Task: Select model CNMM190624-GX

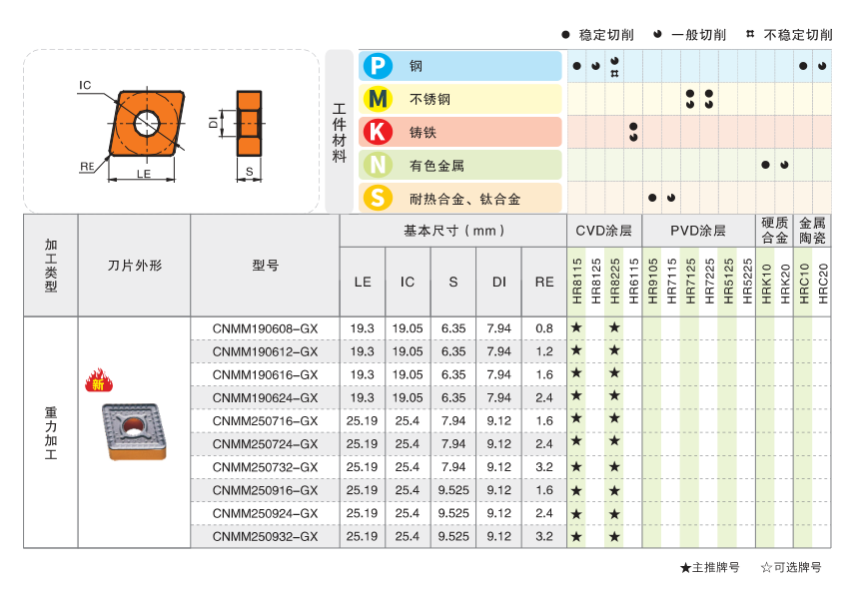Action: pyautogui.click(x=265, y=398)
